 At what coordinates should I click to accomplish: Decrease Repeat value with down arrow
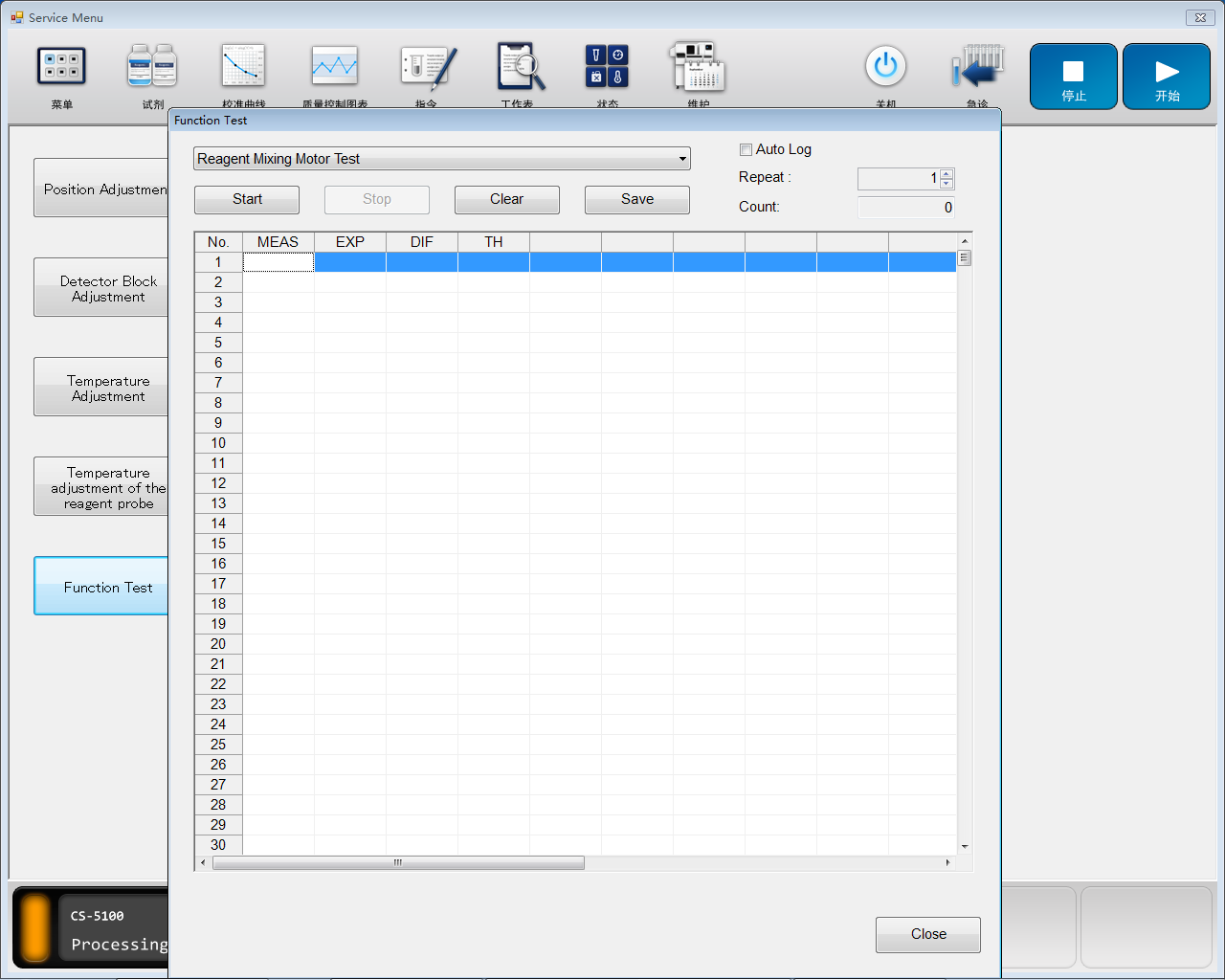point(947,184)
